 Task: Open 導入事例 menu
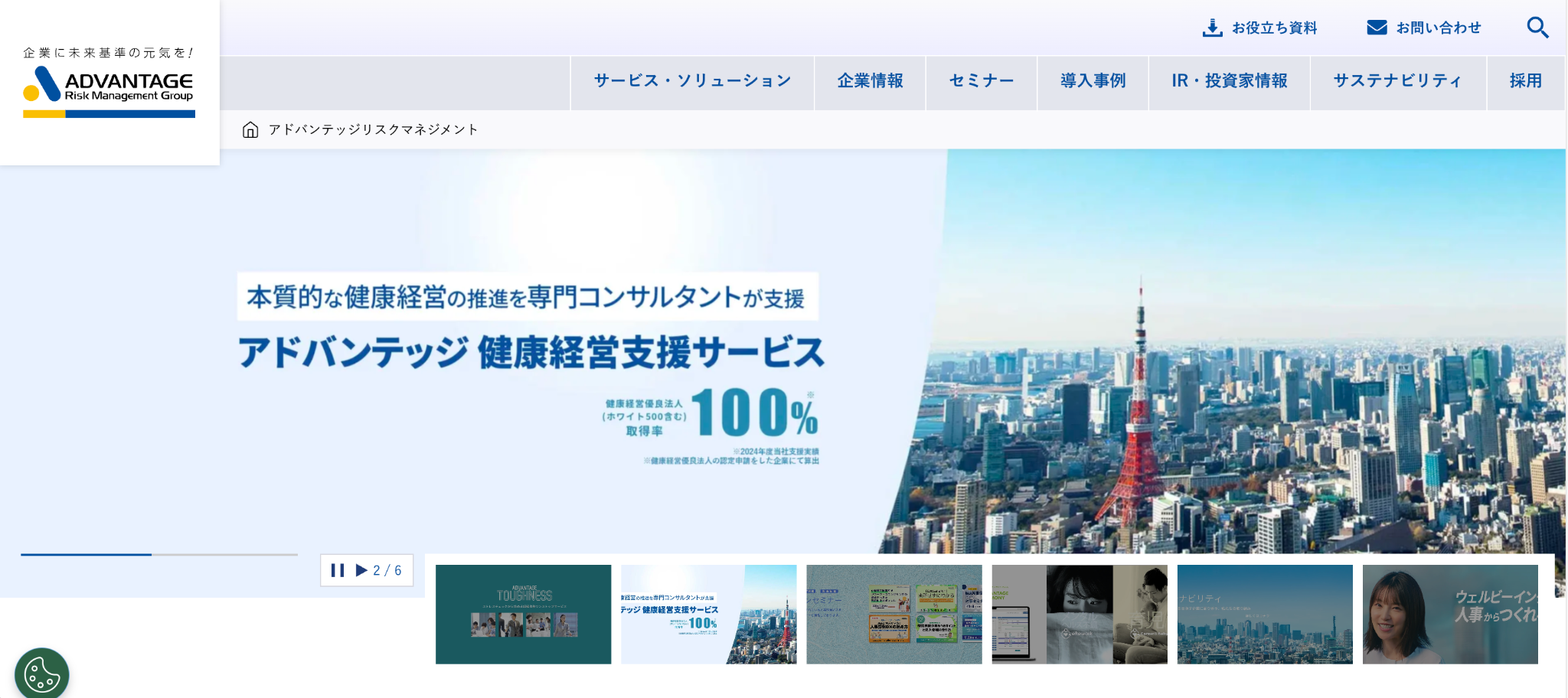[x=1093, y=82]
